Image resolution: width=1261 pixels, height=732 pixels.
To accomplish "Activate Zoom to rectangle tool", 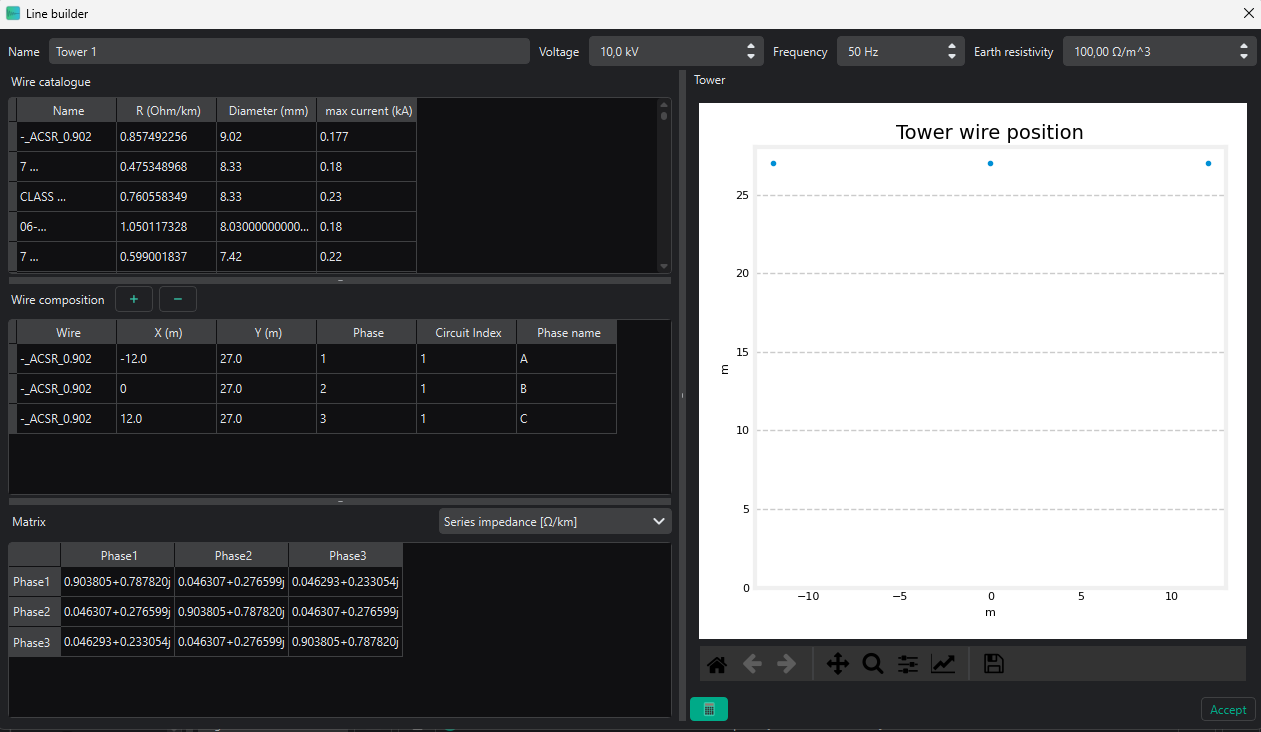I will [873, 664].
